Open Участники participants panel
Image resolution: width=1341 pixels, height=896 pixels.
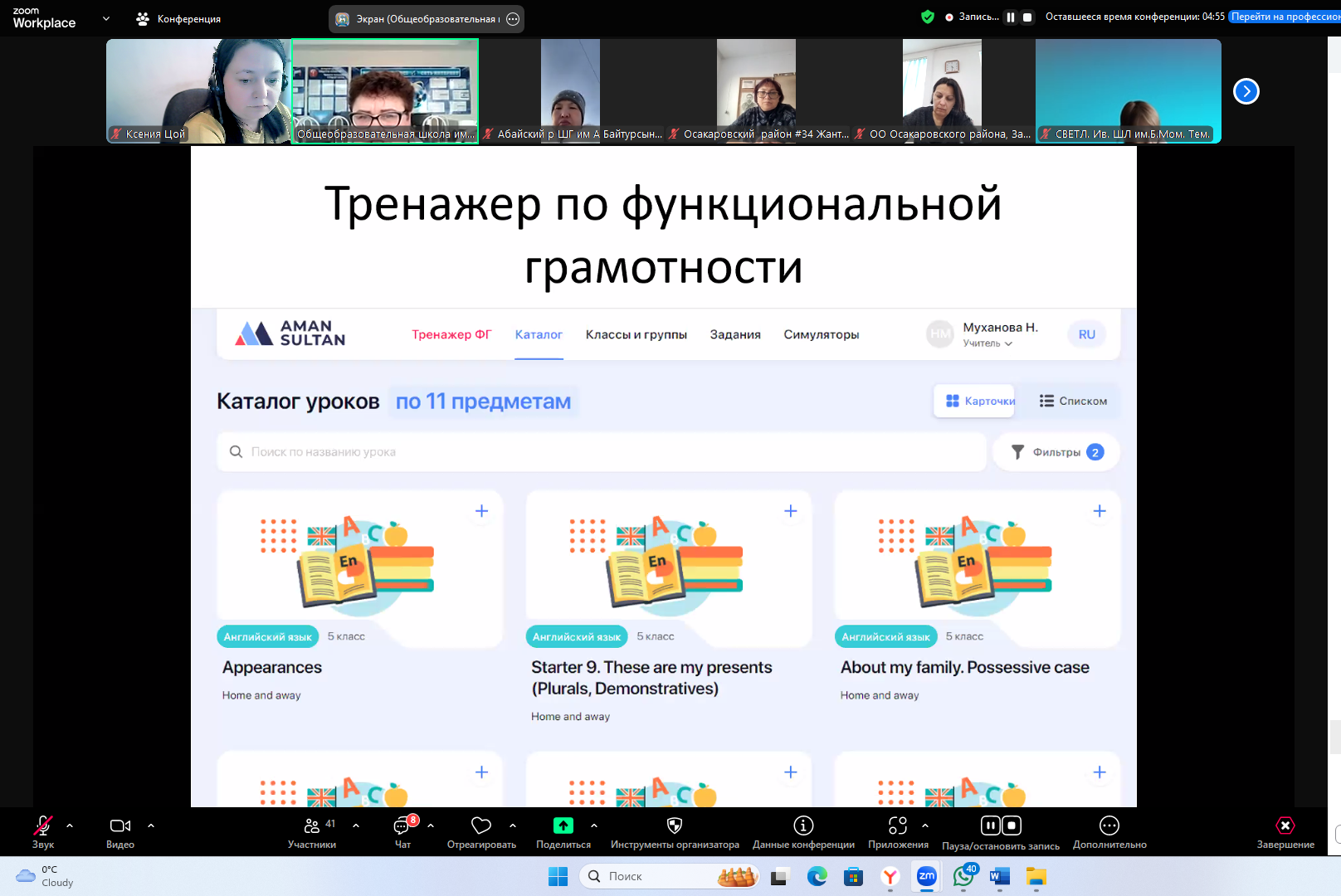click(312, 826)
